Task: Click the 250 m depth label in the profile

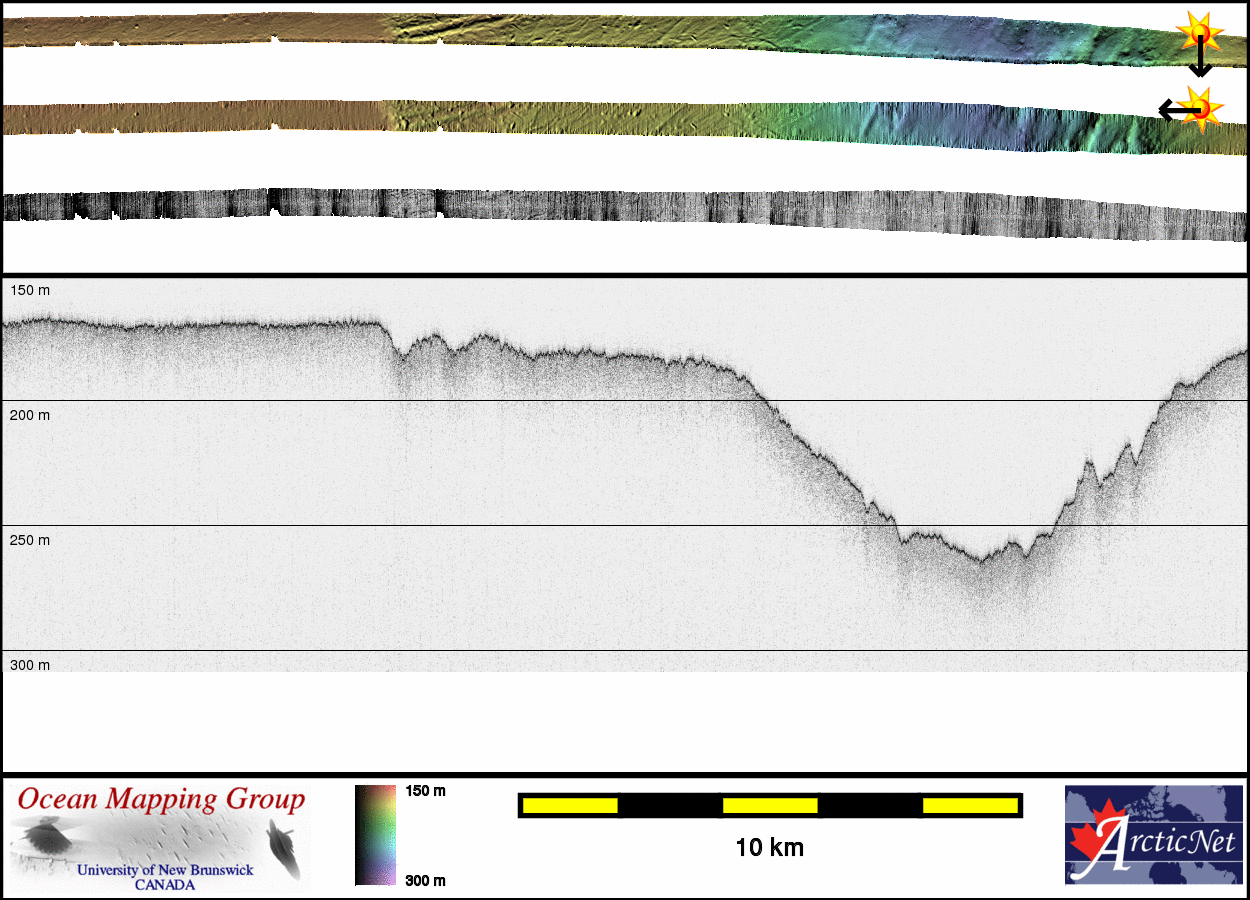Action: 29,540
